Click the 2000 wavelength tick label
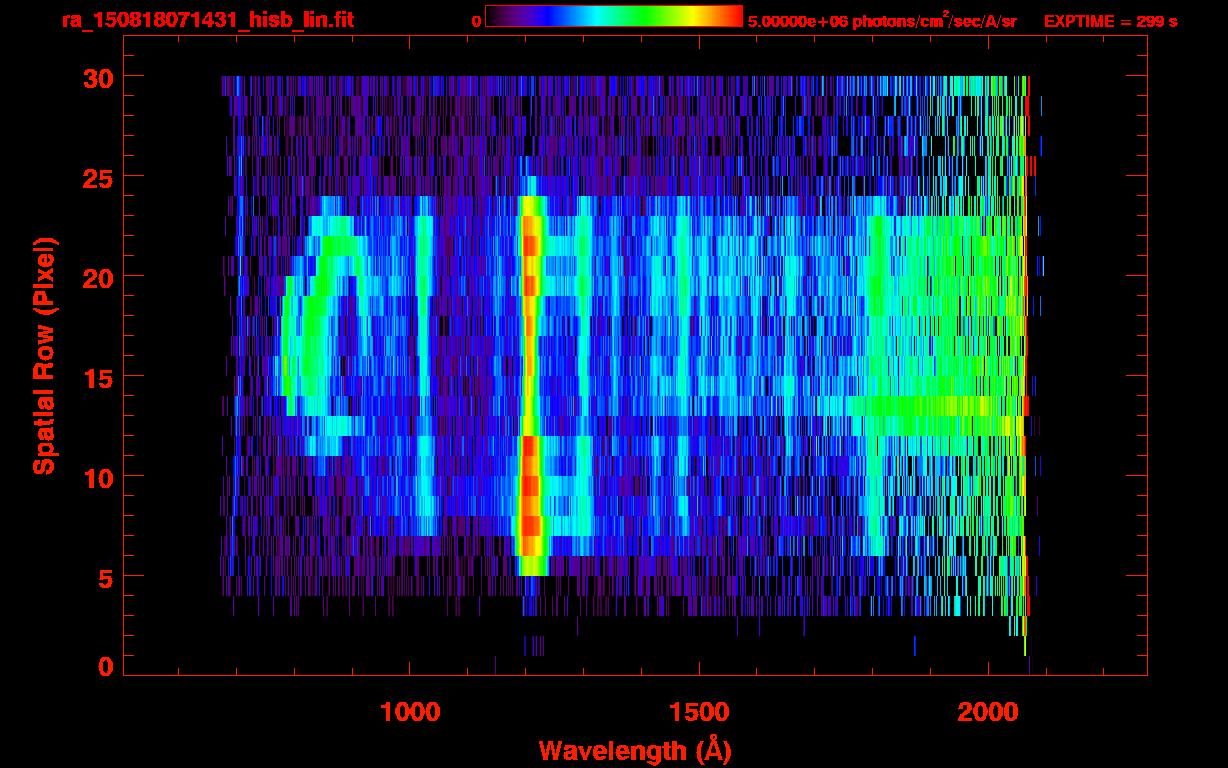 [988, 712]
